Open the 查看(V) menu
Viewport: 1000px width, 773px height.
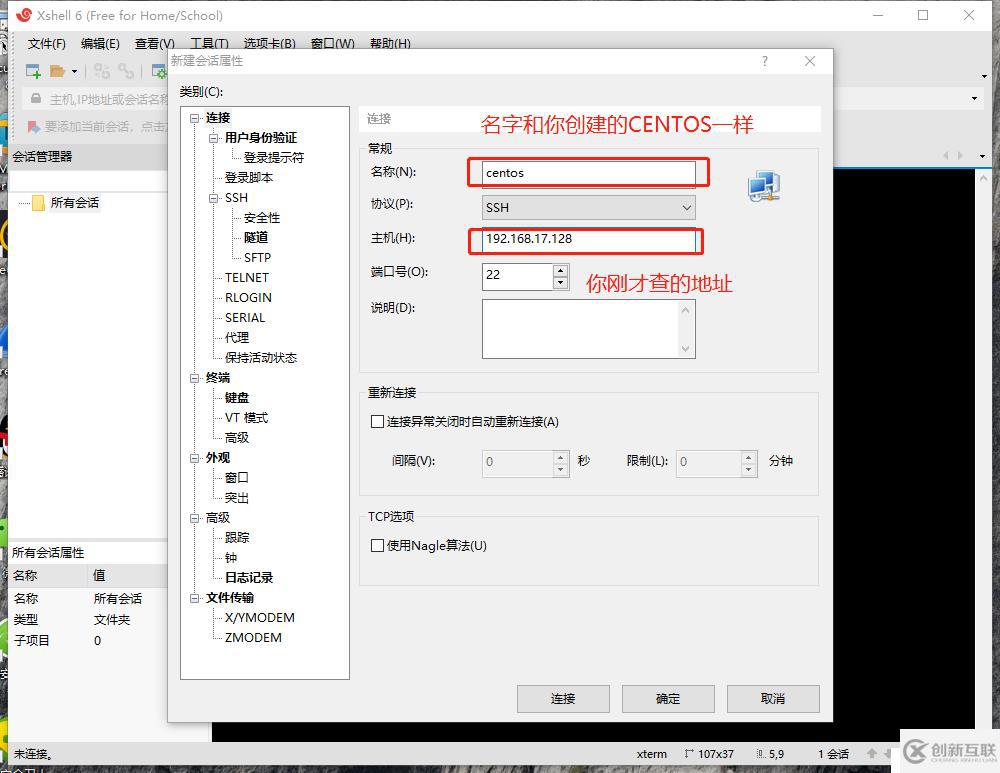[x=154, y=43]
